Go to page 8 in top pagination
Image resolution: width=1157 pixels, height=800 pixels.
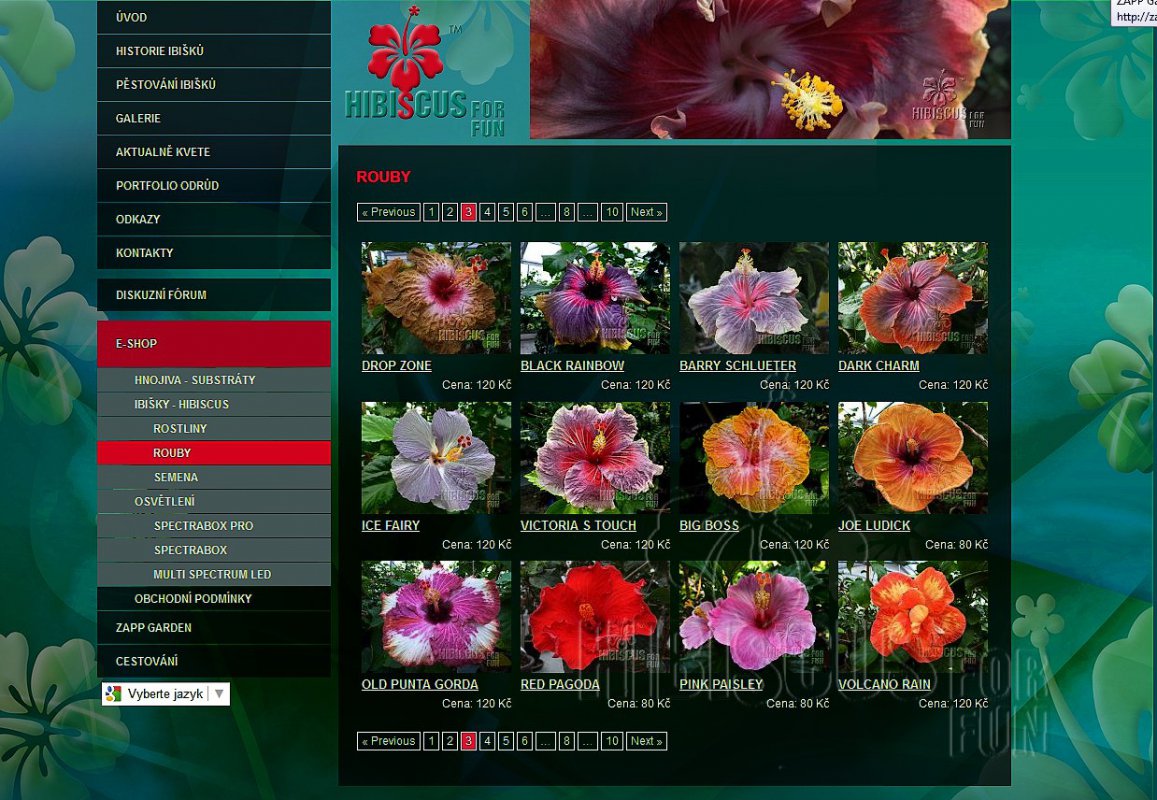(x=567, y=213)
